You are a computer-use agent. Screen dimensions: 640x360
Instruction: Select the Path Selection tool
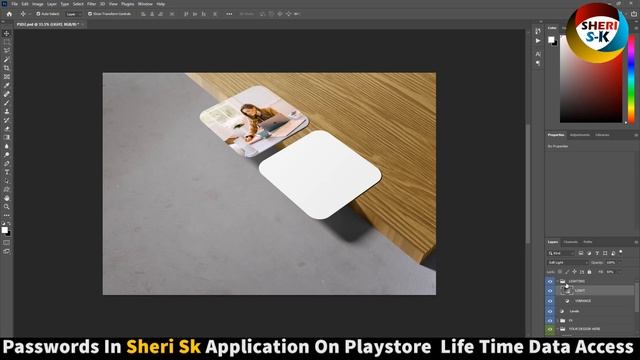pos(7,181)
